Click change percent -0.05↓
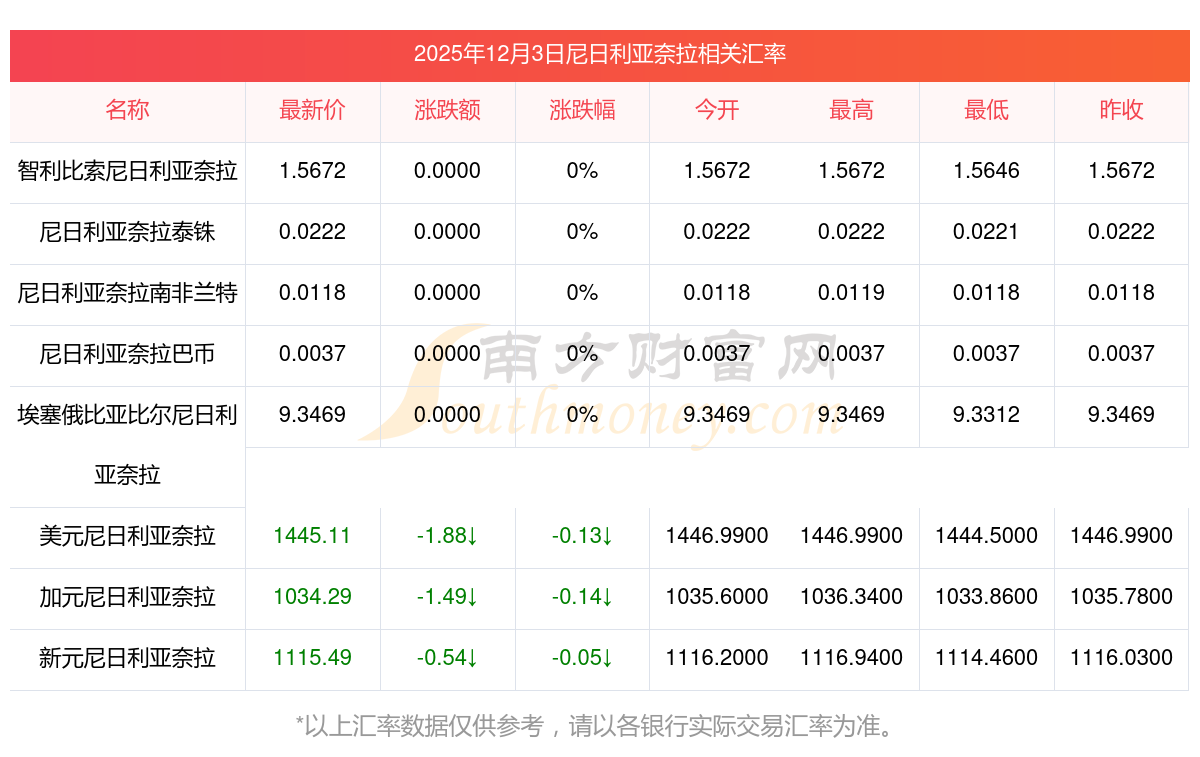 coord(582,658)
